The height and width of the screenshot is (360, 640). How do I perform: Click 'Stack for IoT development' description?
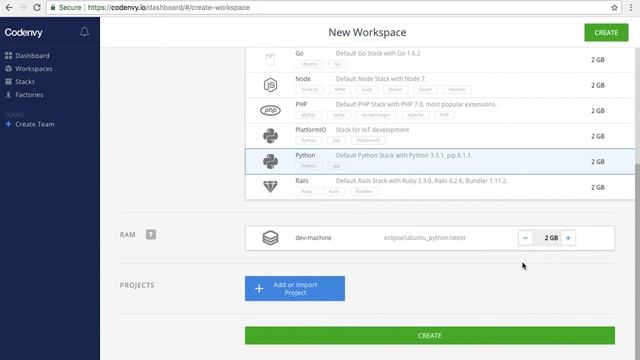(372, 130)
